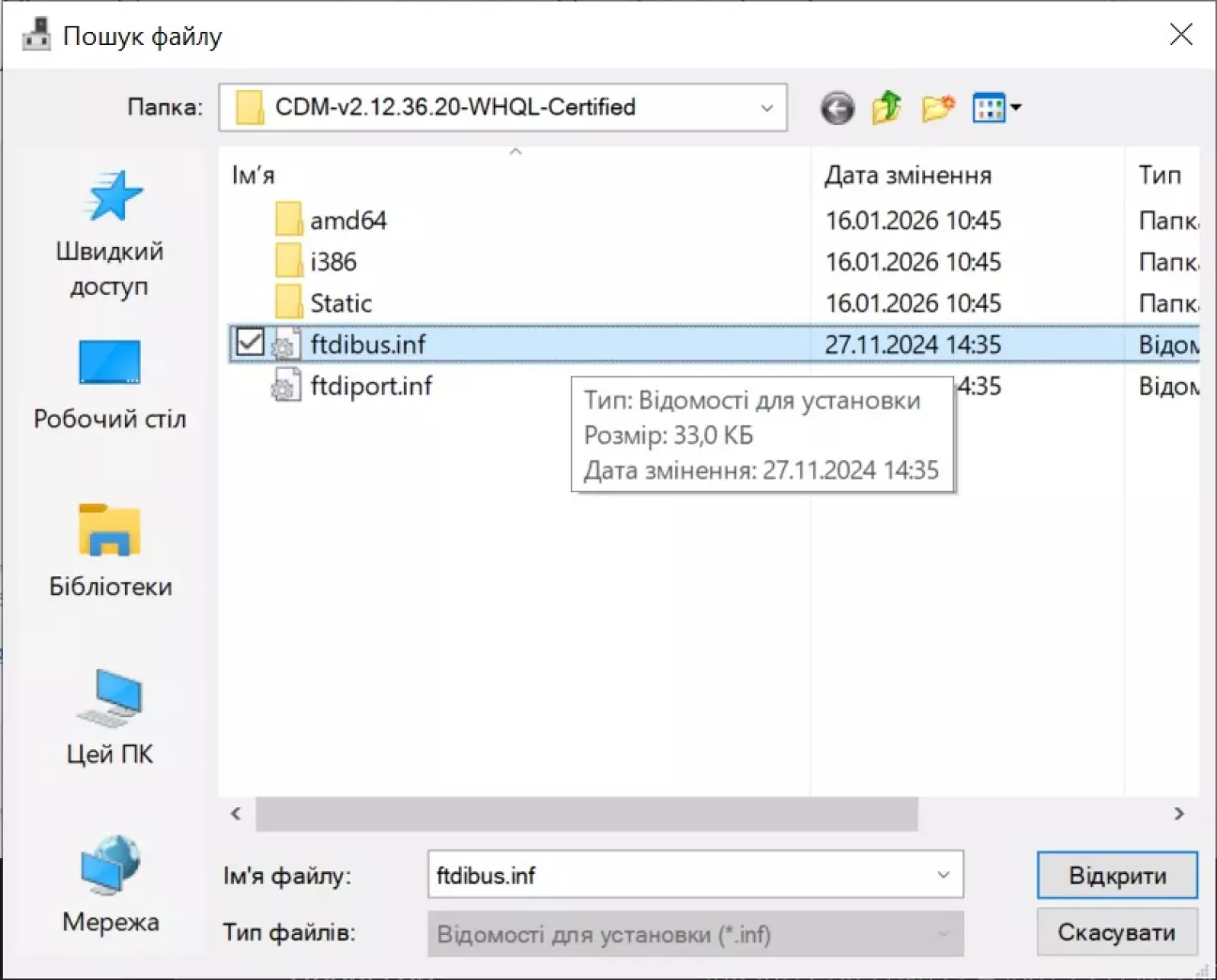Open Мережа network location
This screenshot has width=1217, height=980.
pos(110,884)
